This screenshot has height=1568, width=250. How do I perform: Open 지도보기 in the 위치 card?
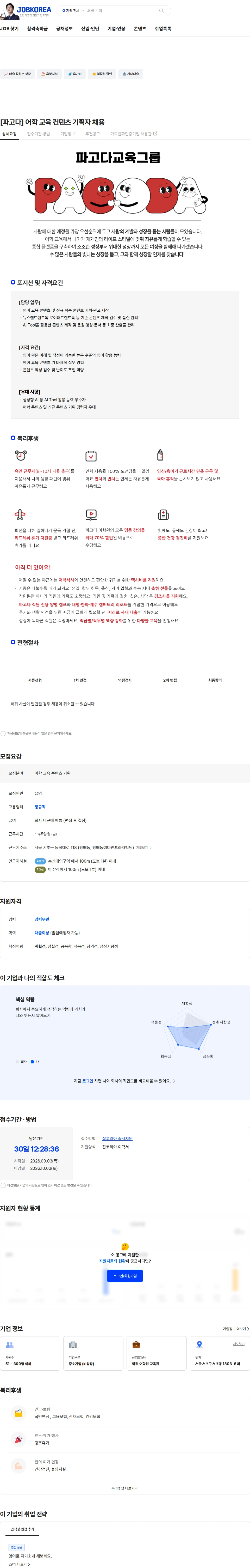239,1344
